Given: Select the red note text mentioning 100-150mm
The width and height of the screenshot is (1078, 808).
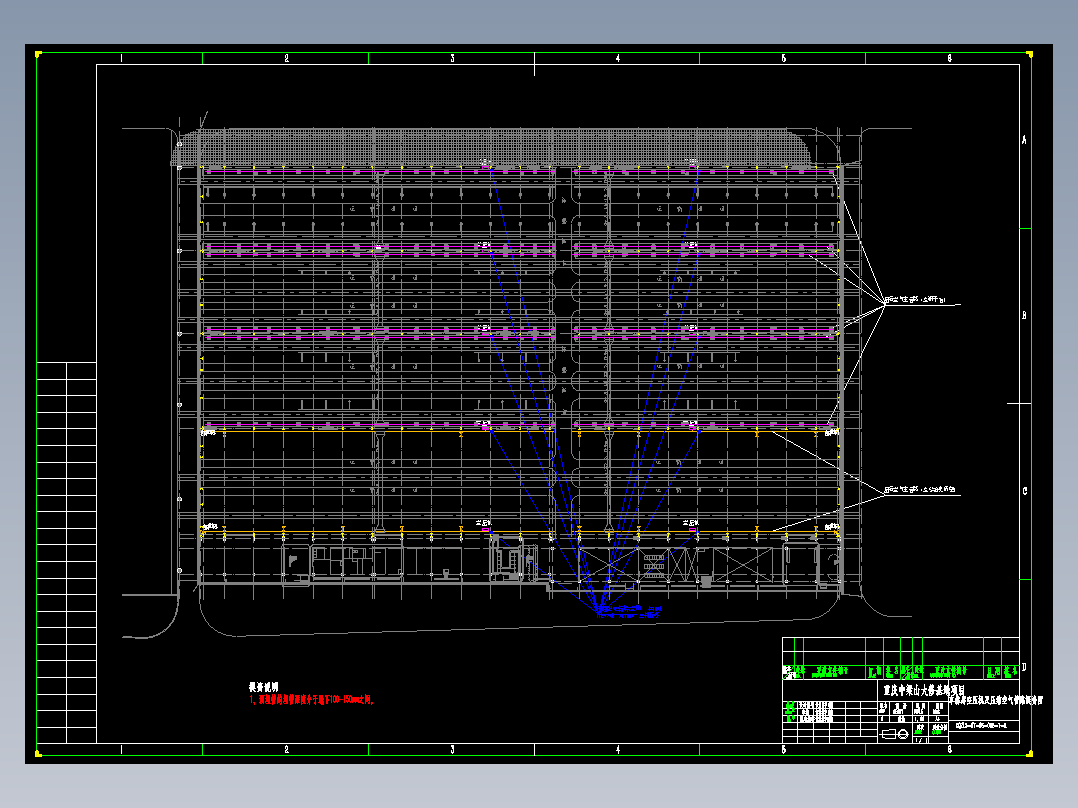Looking at the screenshot, I should (x=311, y=700).
